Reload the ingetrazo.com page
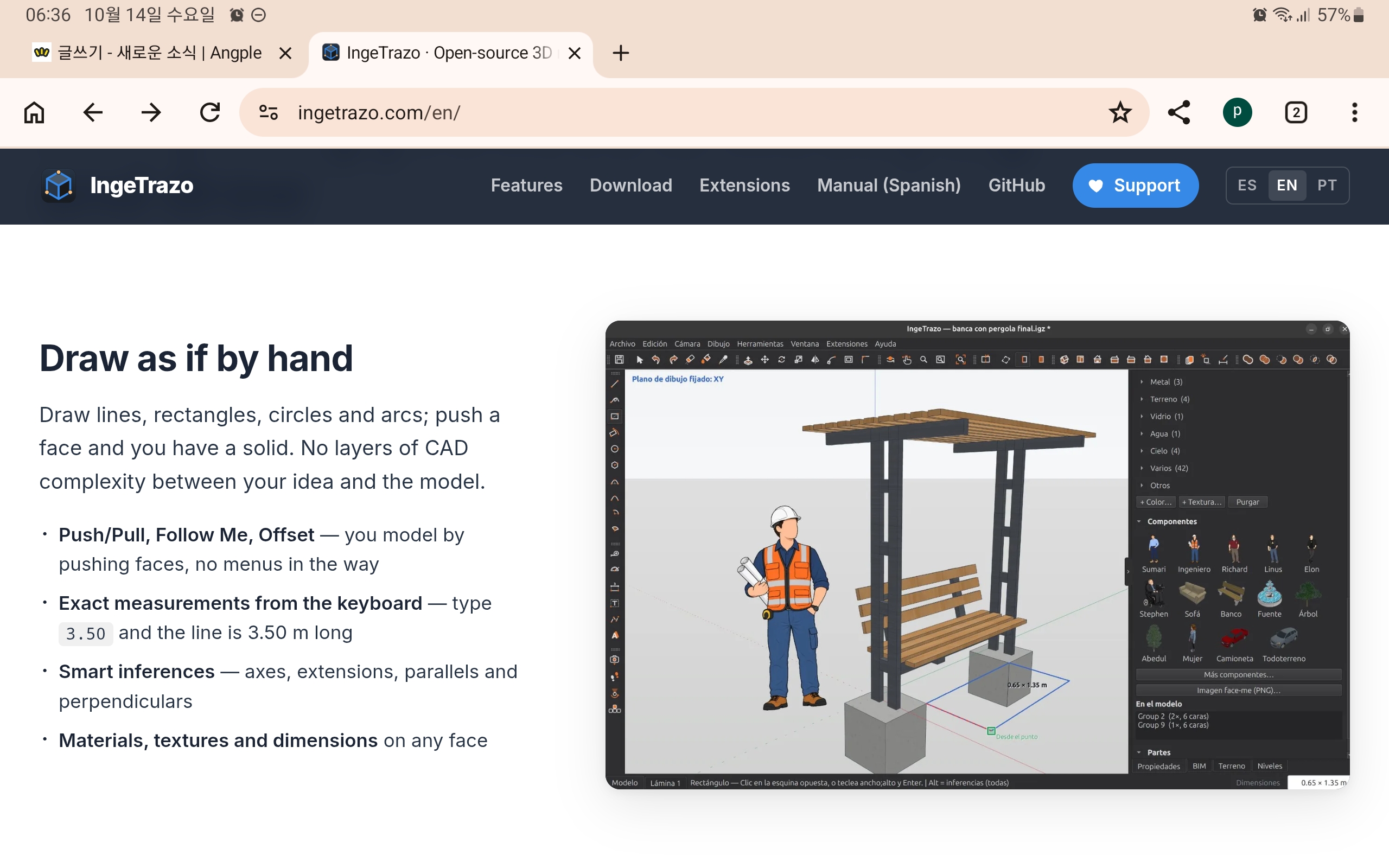Image resolution: width=1389 pixels, height=868 pixels. [210, 112]
